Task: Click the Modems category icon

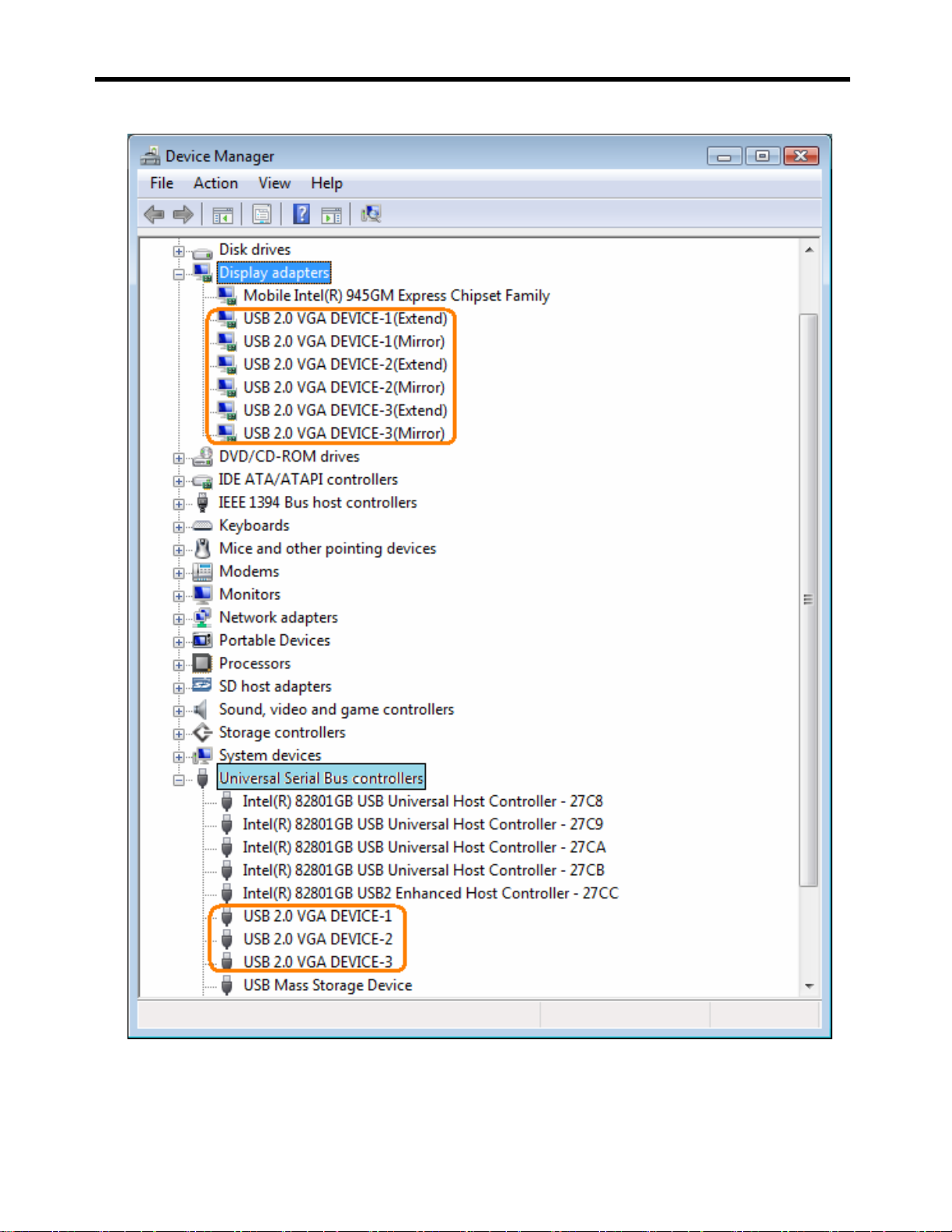Action: pyautogui.click(x=202, y=572)
